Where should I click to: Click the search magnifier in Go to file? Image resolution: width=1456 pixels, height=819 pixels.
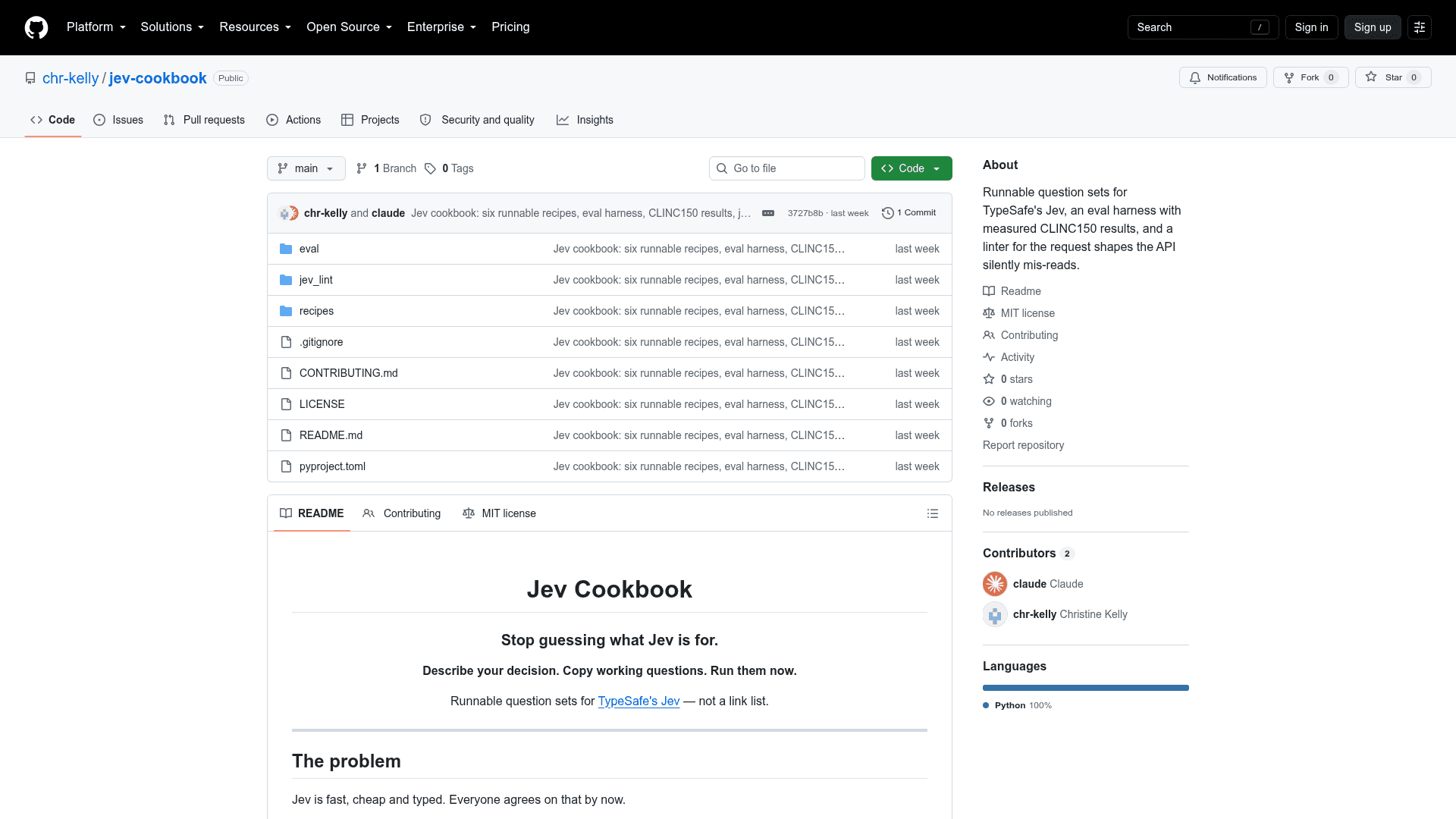(x=722, y=168)
